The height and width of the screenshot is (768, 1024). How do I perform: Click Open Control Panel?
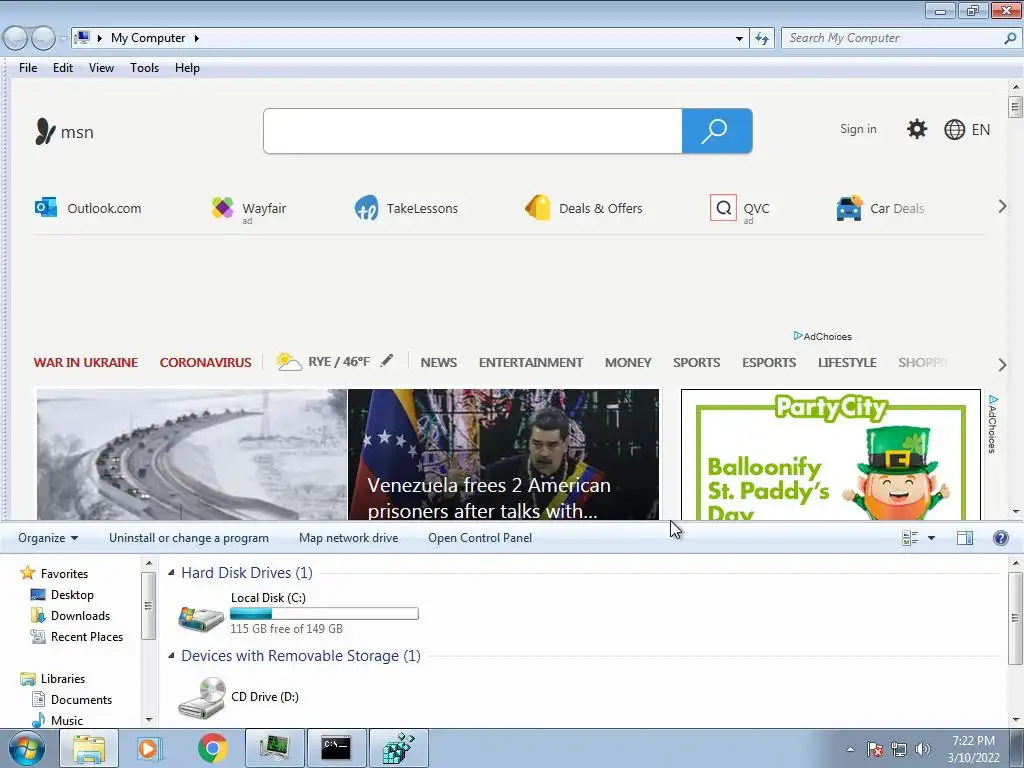pos(480,538)
